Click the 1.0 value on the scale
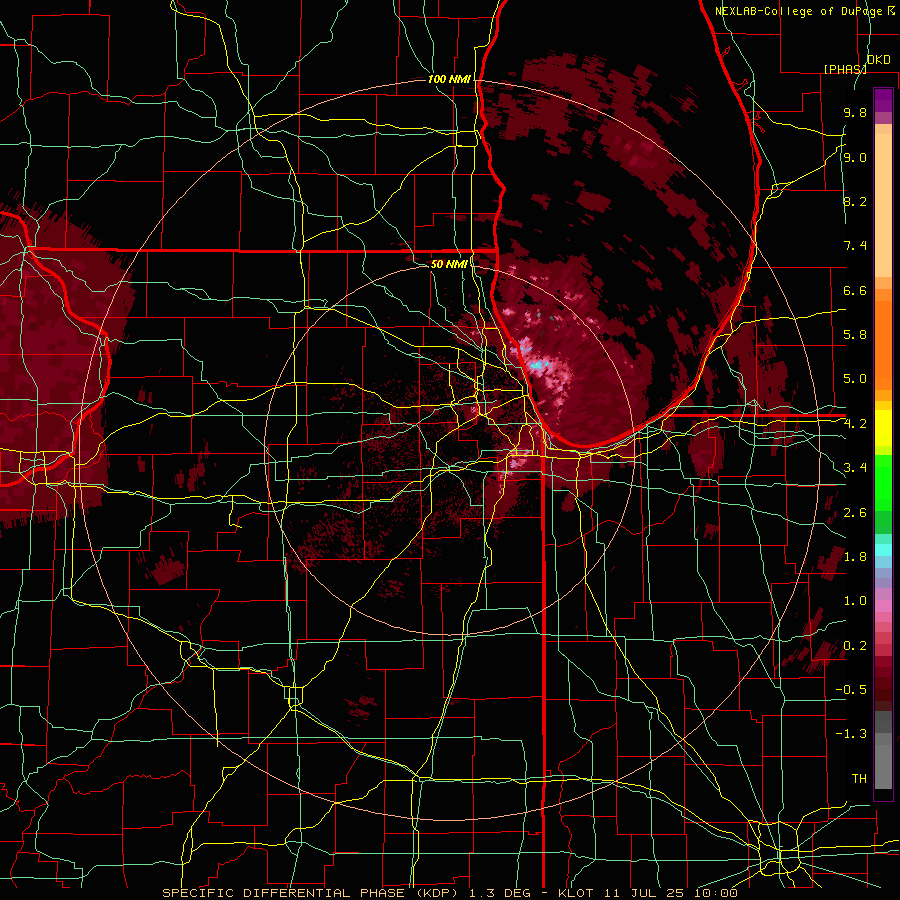The image size is (900, 900). click(x=855, y=601)
